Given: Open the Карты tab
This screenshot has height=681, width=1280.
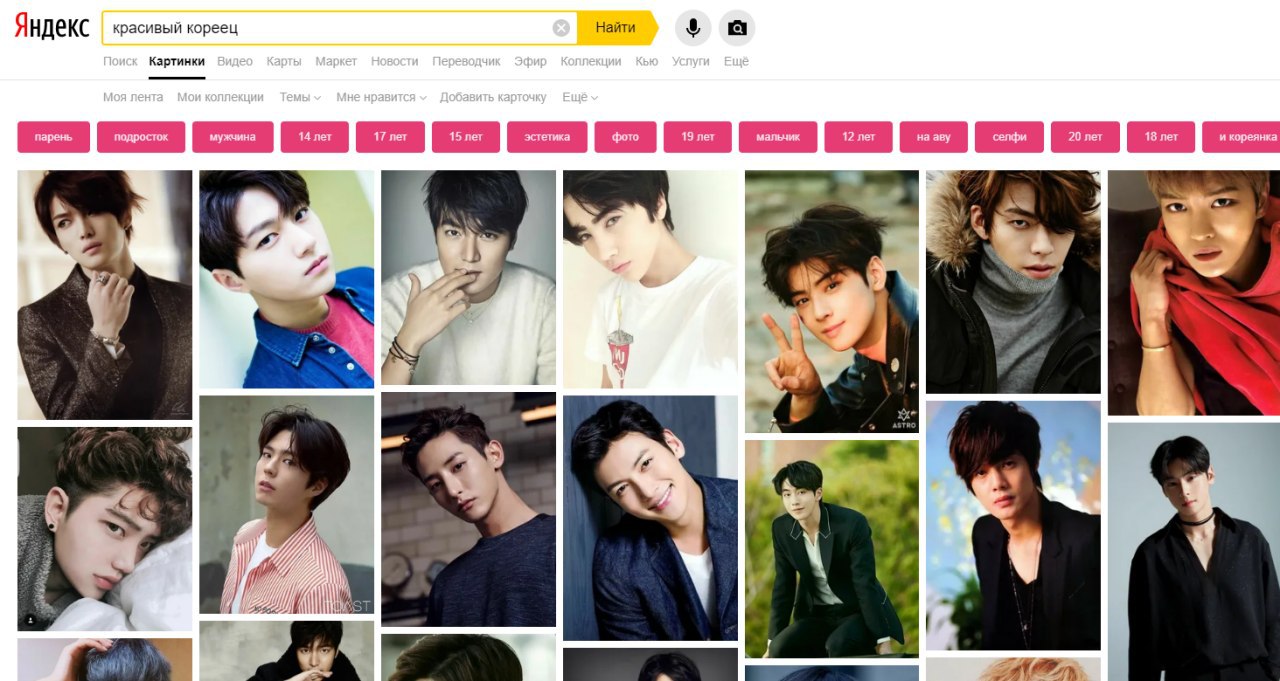Looking at the screenshot, I should pos(284,61).
